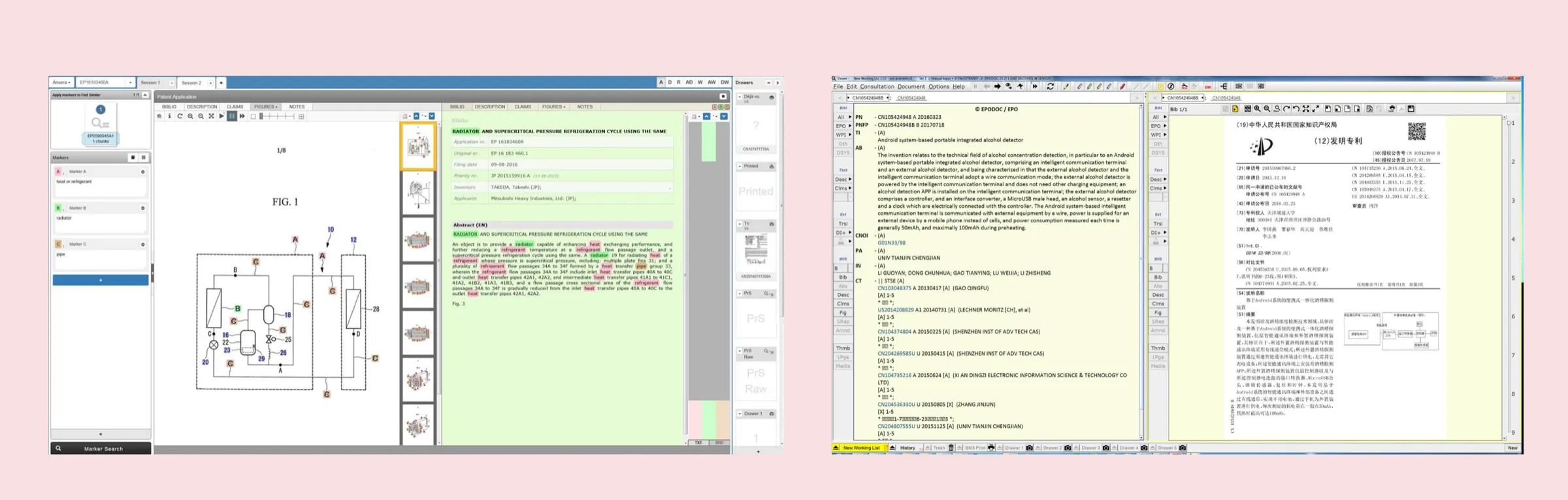
Task: Add a new marker with the blue plus bar
Action: click(101, 280)
